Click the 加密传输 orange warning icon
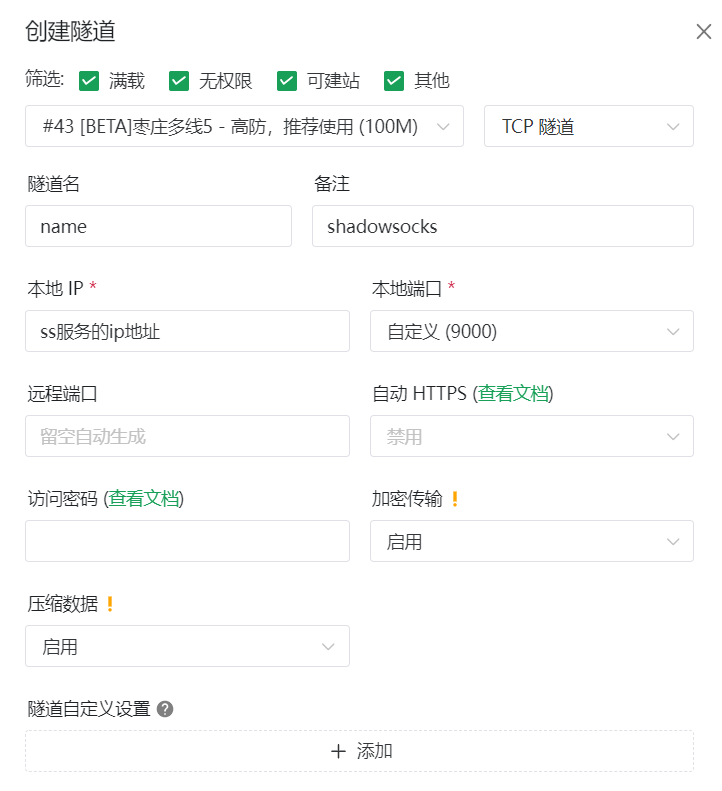 pyautogui.click(x=455, y=499)
